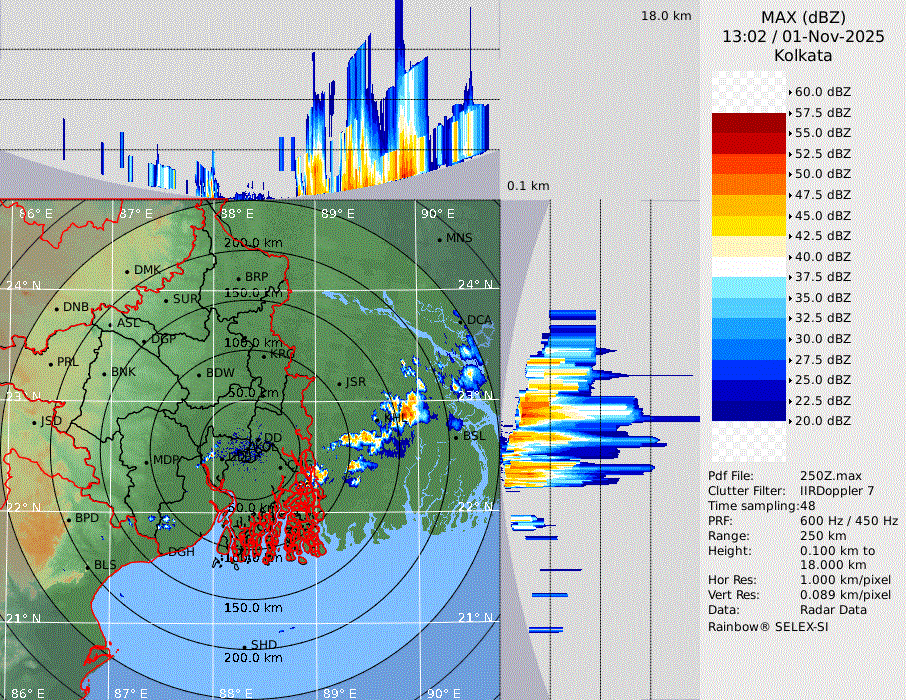The width and height of the screenshot is (906, 700).
Task: Click the BLS station marker dot
Action: point(87,566)
